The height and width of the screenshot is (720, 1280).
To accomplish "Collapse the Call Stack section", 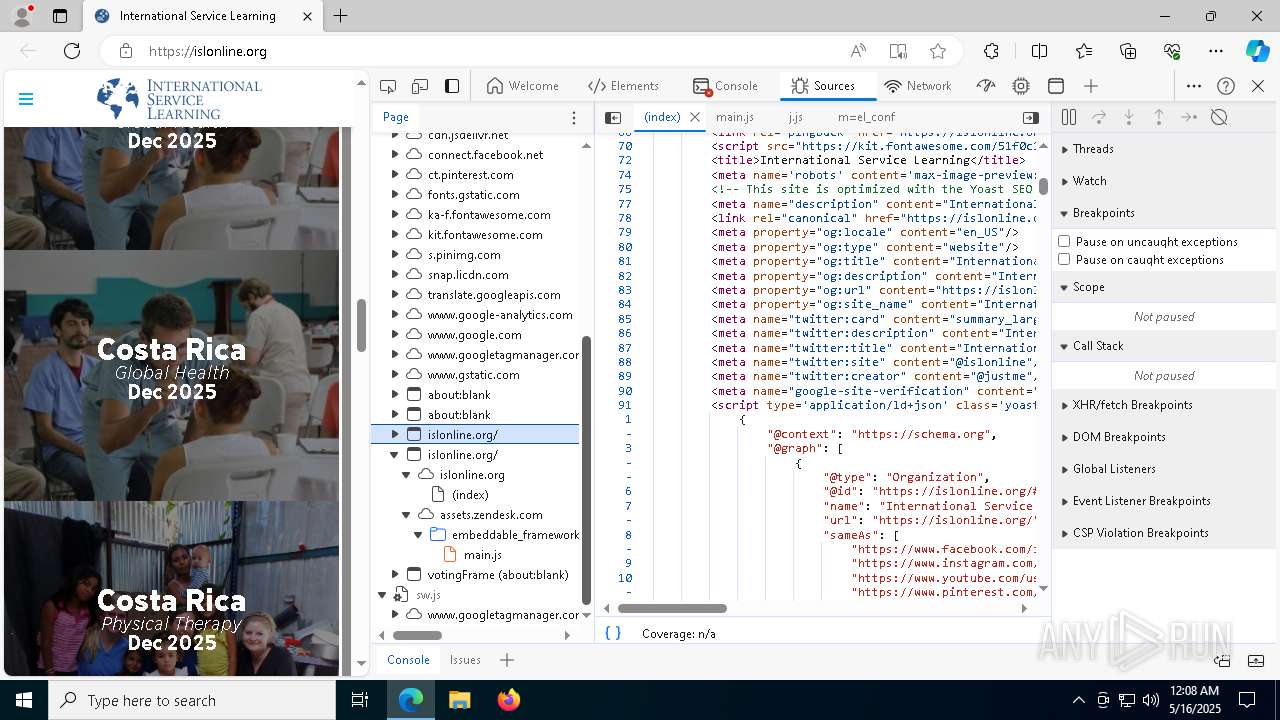I will tap(1165, 346).
